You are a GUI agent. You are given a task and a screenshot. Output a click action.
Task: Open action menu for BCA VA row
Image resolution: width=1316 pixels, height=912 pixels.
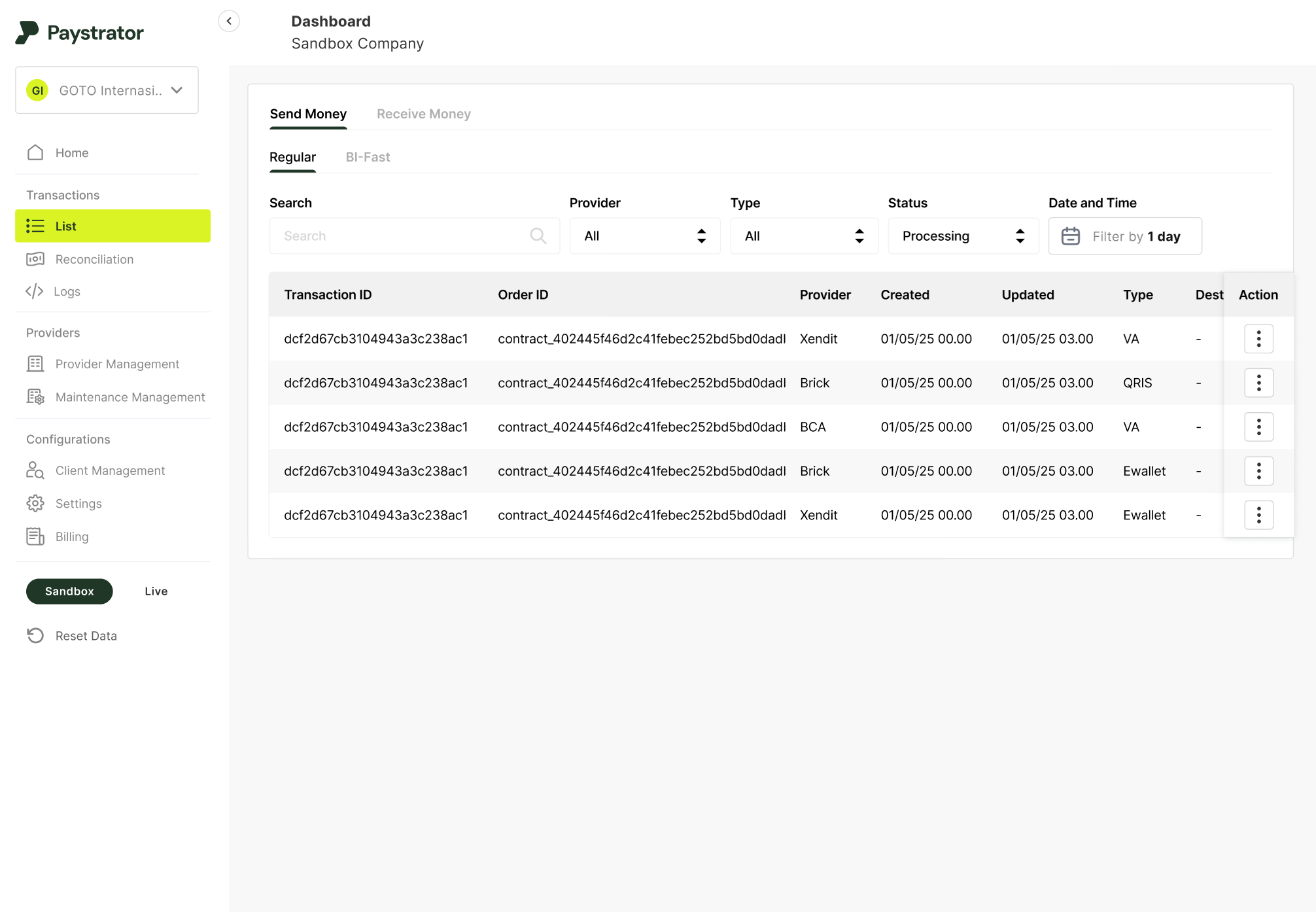coord(1258,427)
